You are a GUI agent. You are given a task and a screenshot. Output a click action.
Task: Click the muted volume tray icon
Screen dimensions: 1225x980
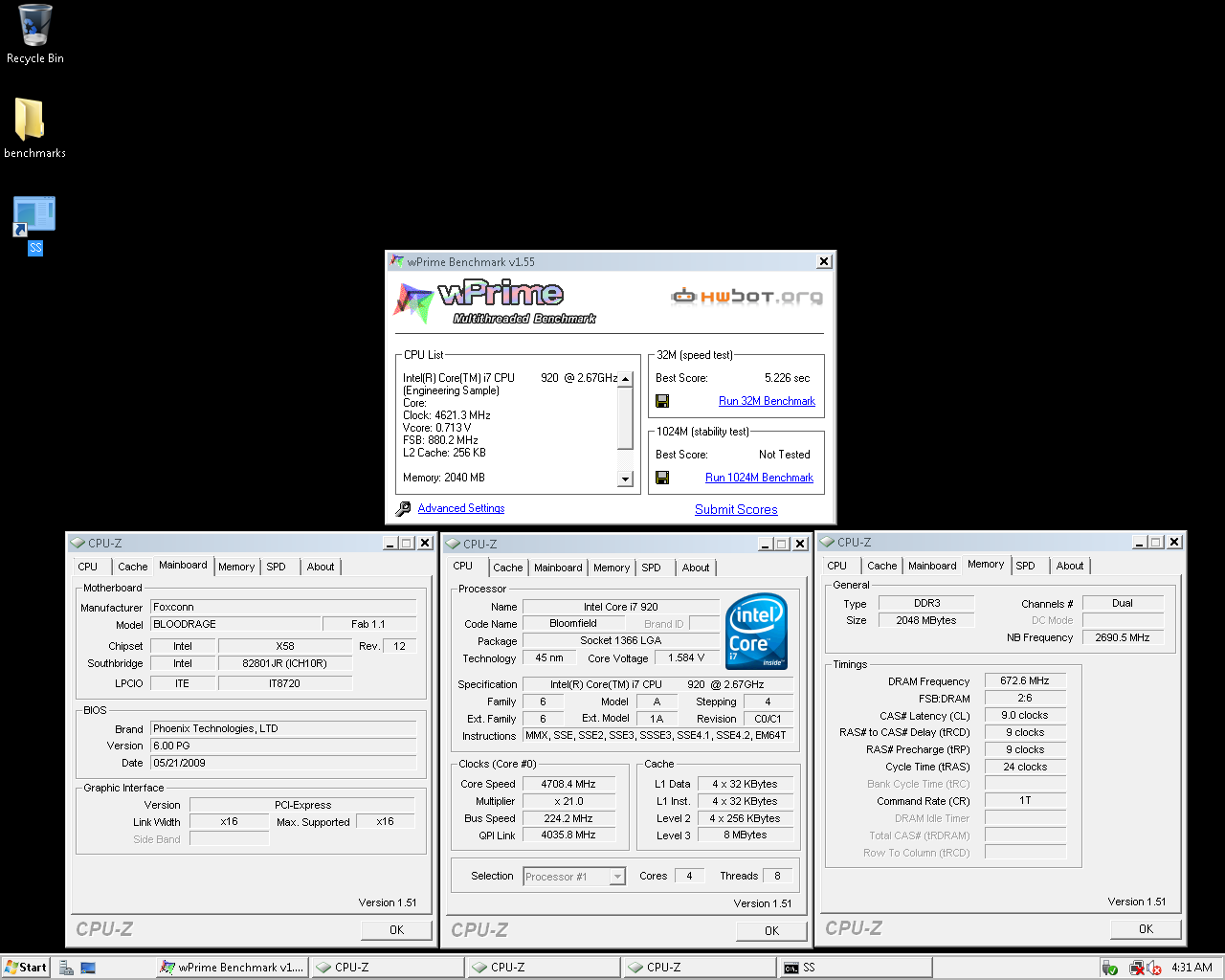(1154, 968)
